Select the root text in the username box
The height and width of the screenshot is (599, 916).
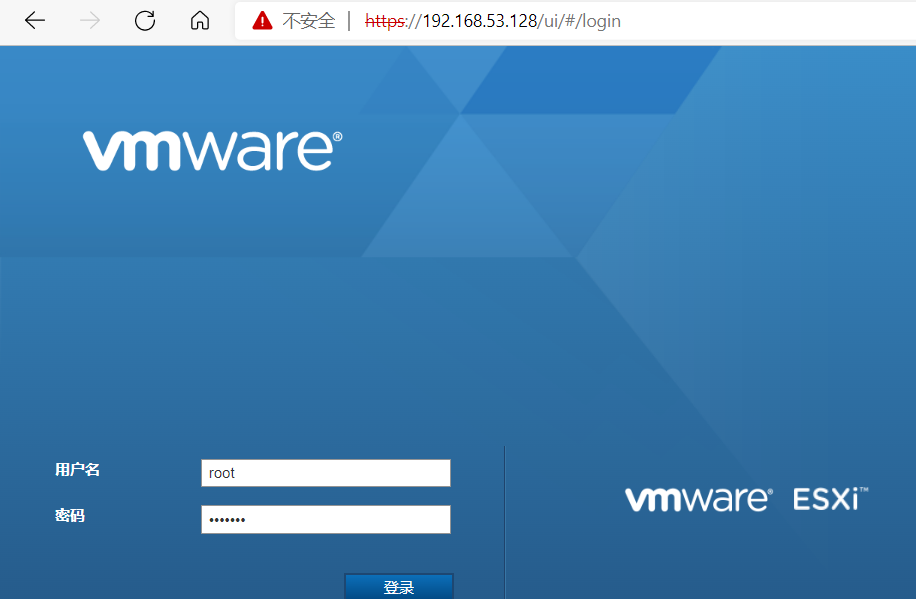222,472
